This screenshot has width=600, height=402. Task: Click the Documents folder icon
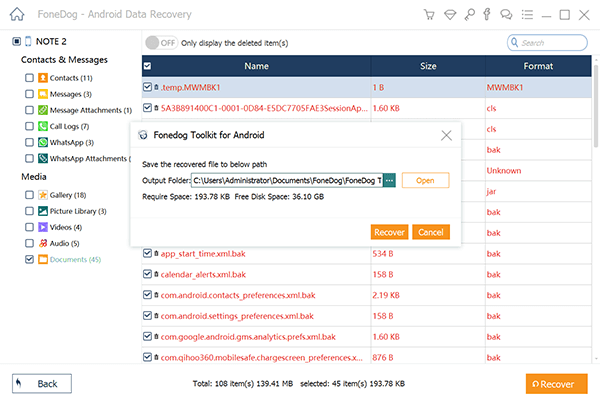click(x=43, y=259)
